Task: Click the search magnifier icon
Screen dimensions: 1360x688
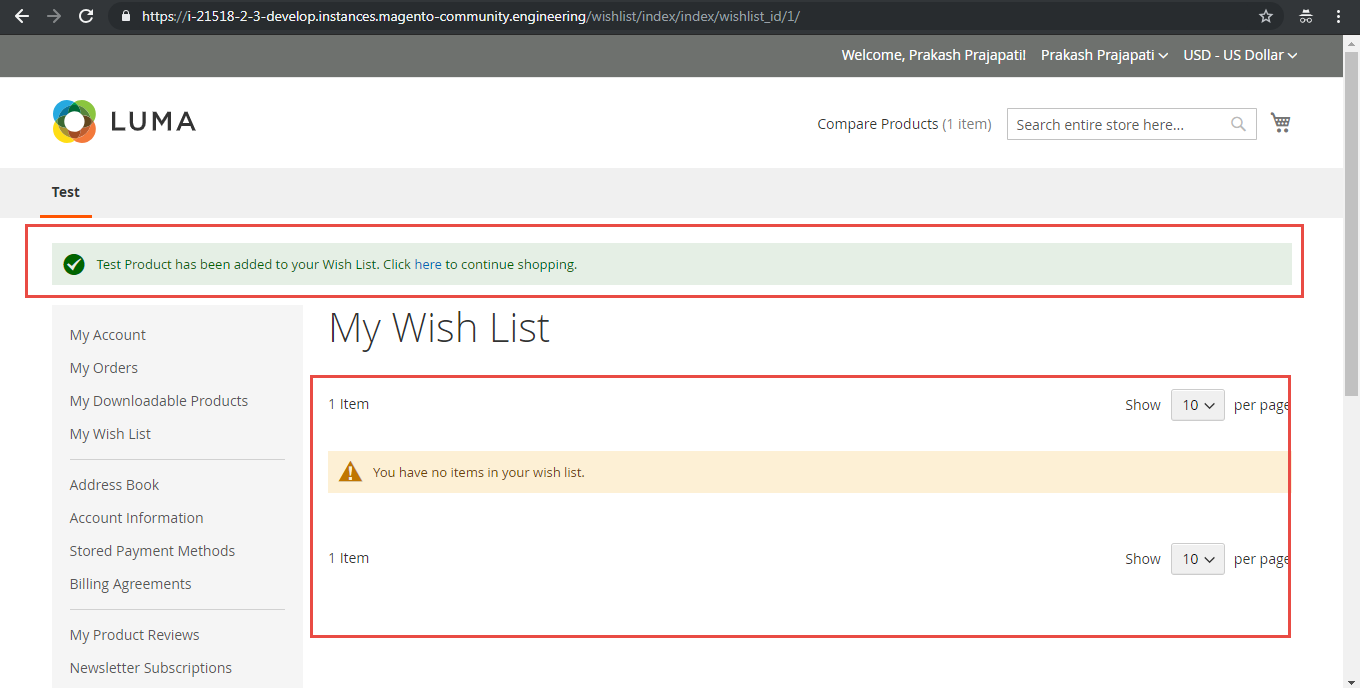Action: [x=1238, y=123]
